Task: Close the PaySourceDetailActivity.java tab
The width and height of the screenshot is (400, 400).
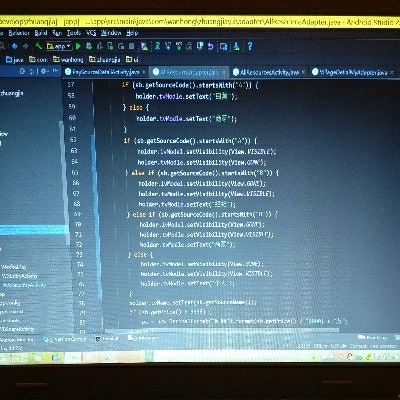Action: [x=144, y=72]
